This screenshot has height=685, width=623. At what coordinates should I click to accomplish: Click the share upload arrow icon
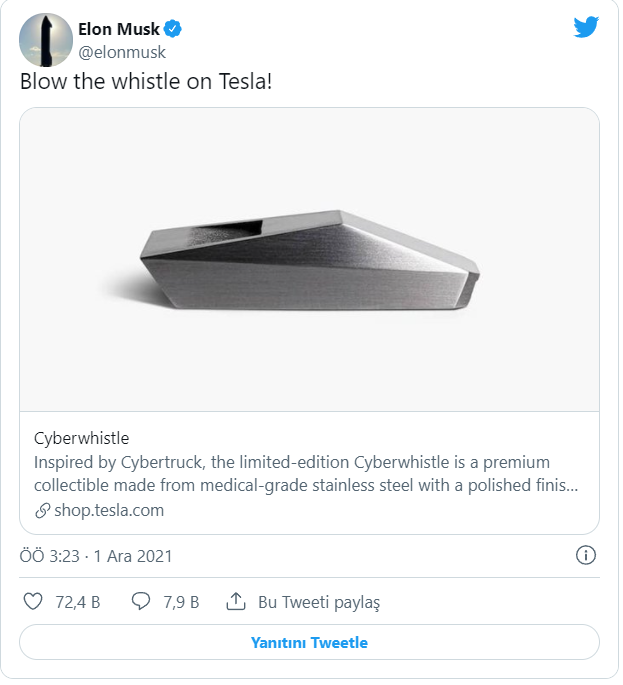(x=236, y=602)
